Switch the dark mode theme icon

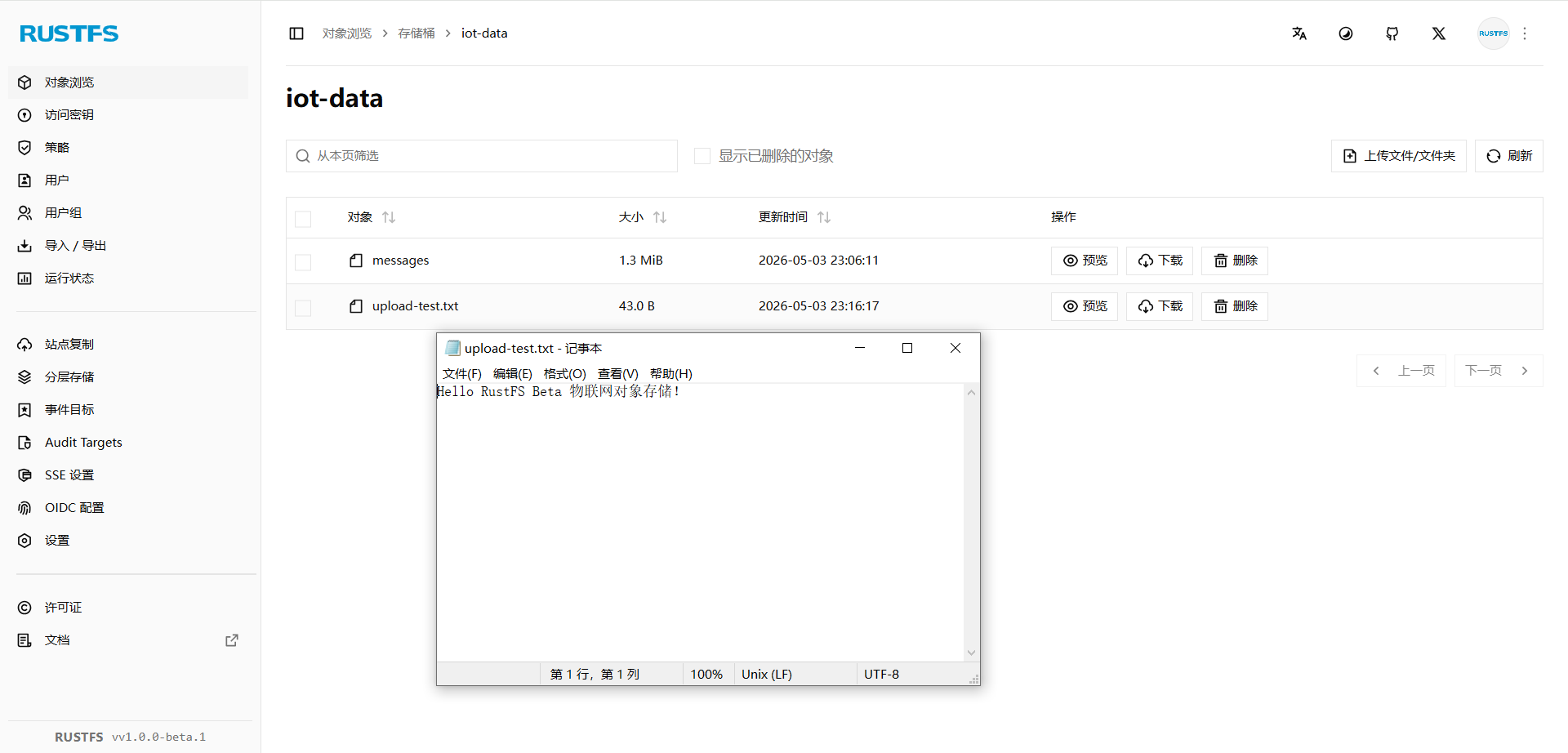pyautogui.click(x=1346, y=33)
